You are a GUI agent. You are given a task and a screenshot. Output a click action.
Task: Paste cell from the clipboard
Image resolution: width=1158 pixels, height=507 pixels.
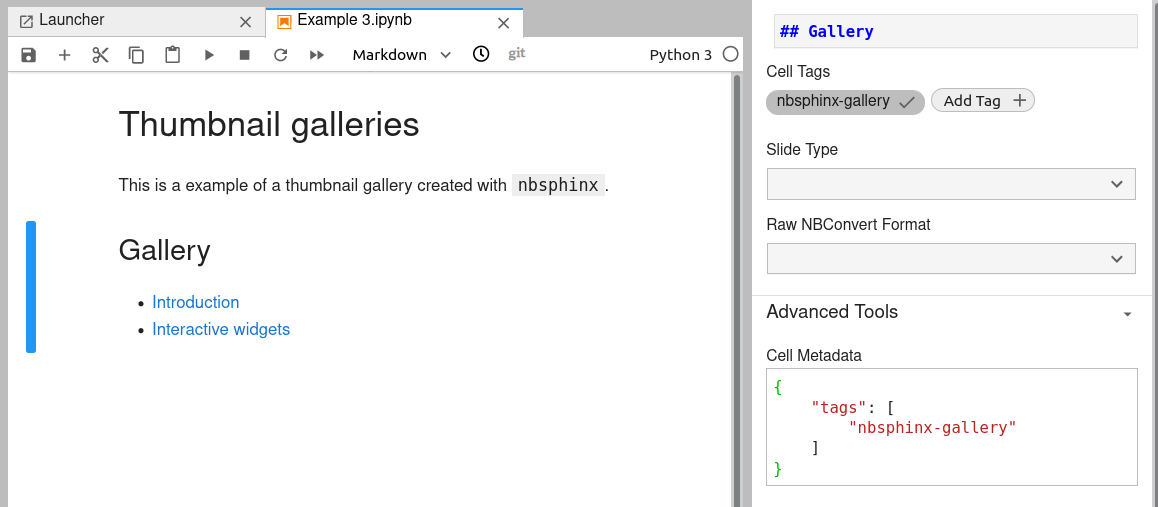[x=172, y=55]
